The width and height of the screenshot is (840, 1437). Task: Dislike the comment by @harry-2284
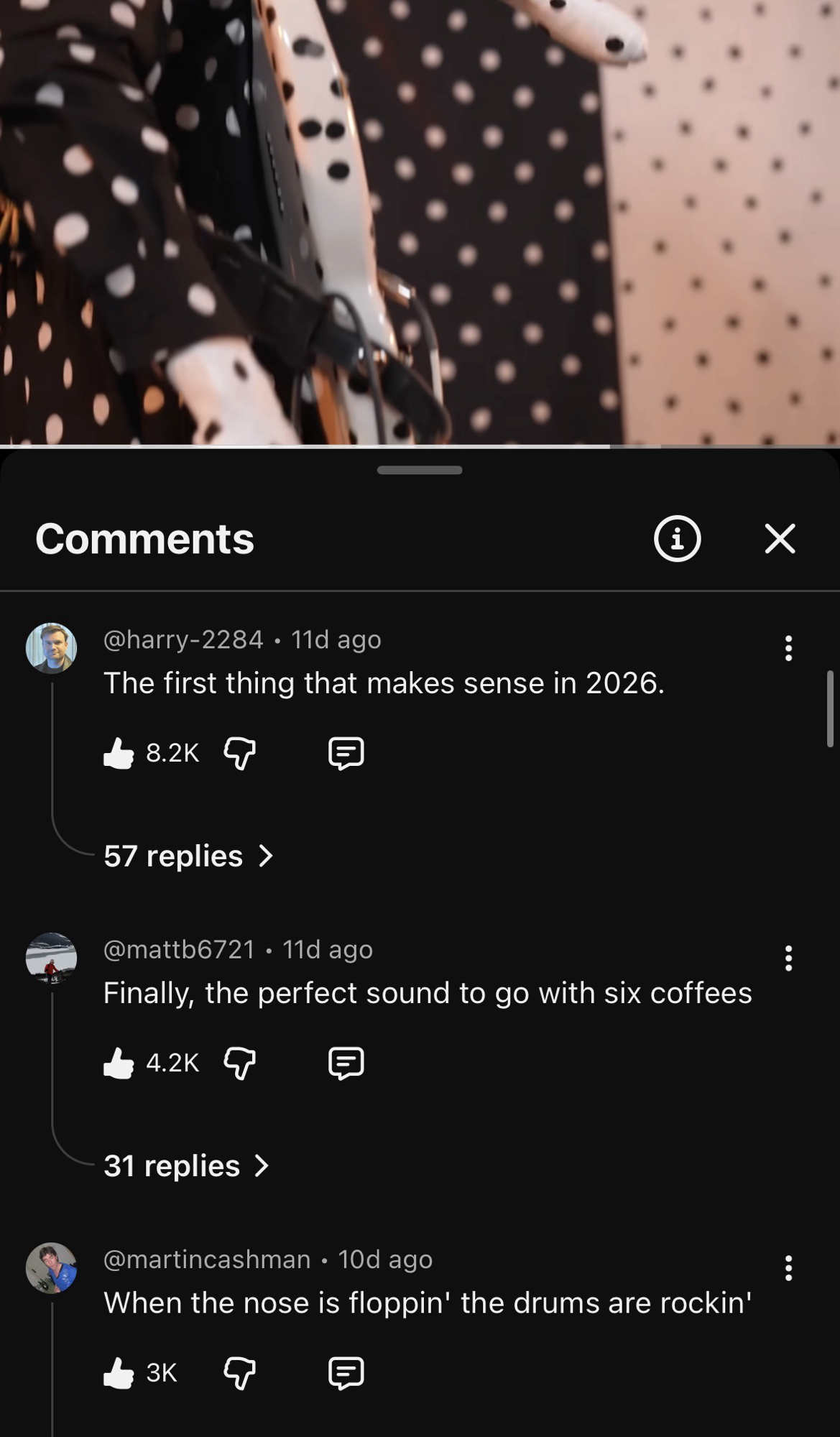(x=240, y=753)
